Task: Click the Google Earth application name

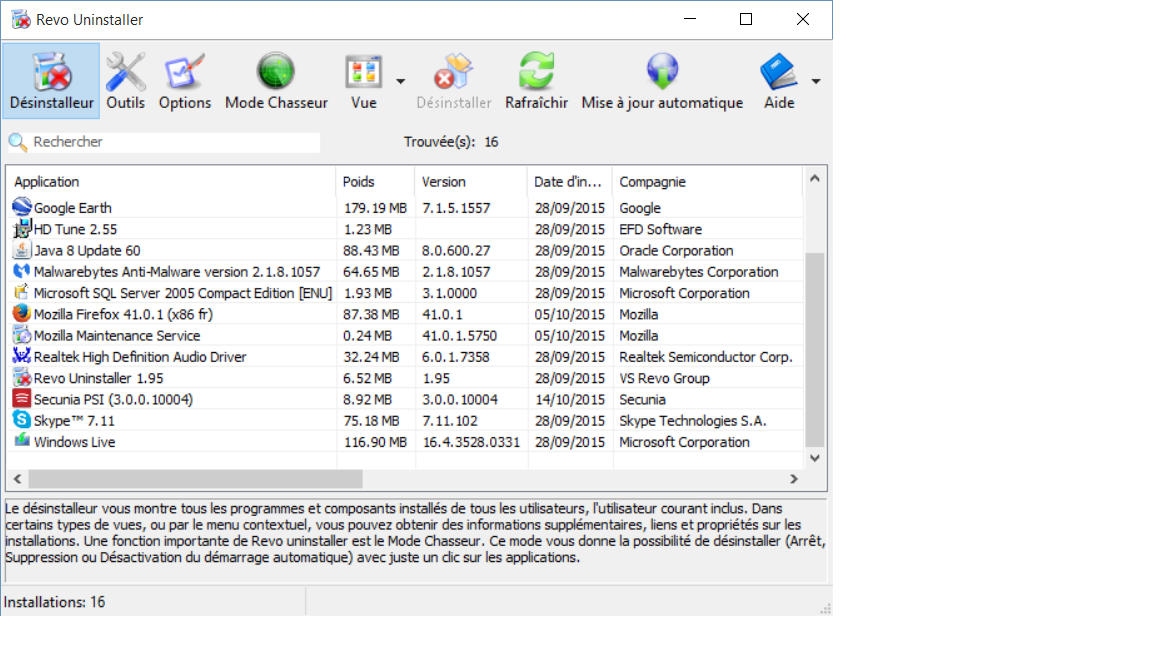Action: click(73, 208)
